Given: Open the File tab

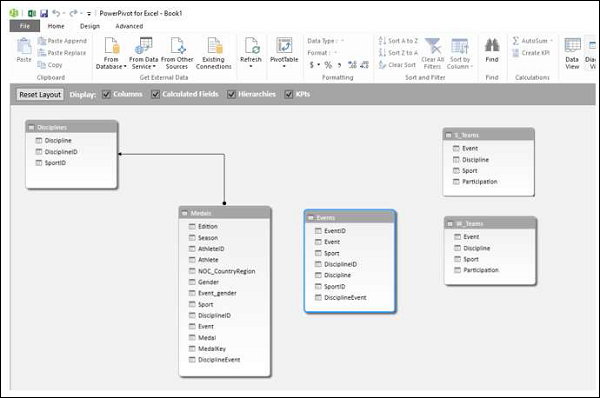Looking at the screenshot, I should [24, 26].
